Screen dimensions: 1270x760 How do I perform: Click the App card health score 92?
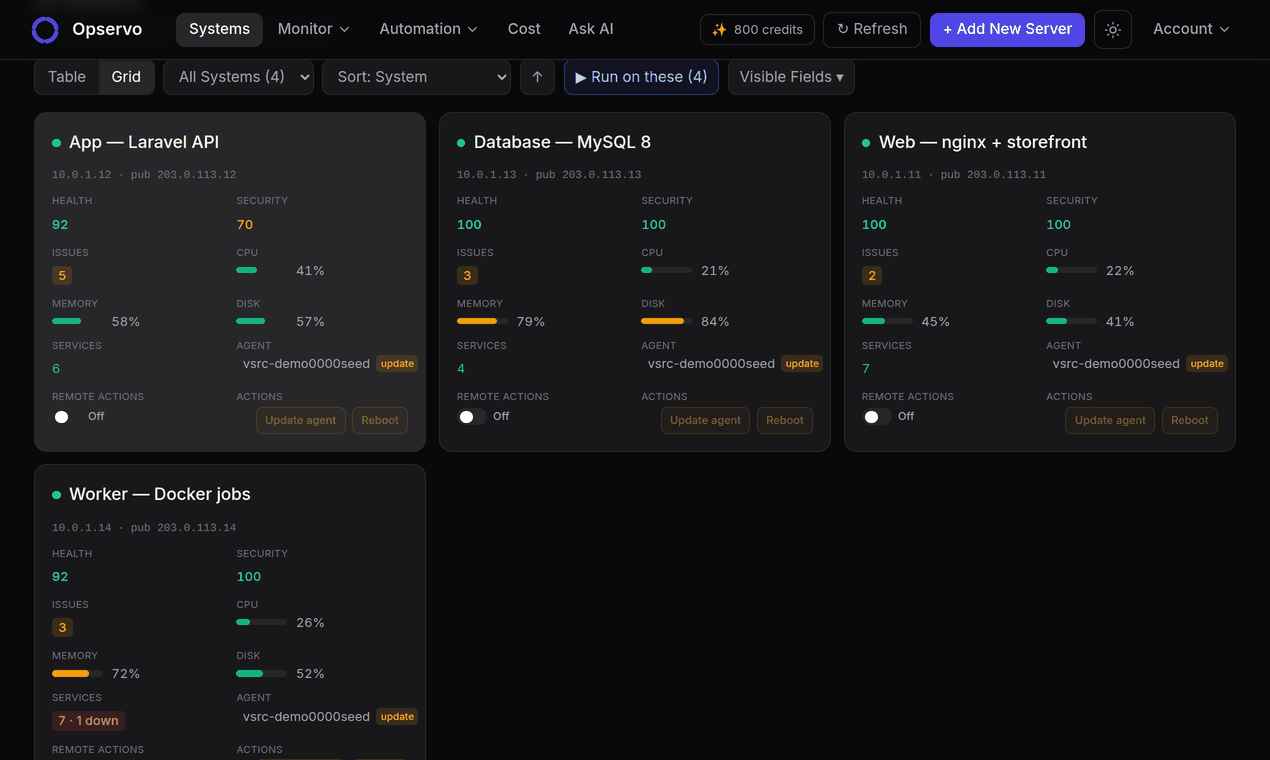click(x=60, y=225)
